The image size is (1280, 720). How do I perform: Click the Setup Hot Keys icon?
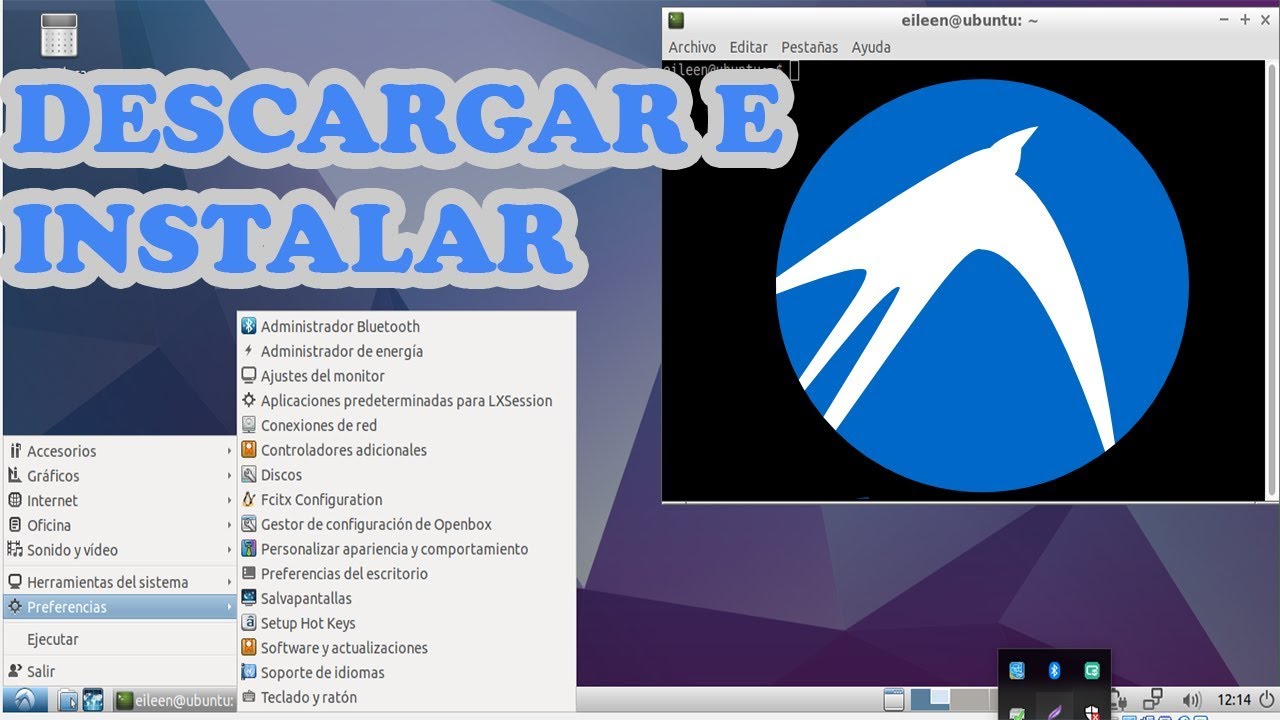(x=250, y=623)
